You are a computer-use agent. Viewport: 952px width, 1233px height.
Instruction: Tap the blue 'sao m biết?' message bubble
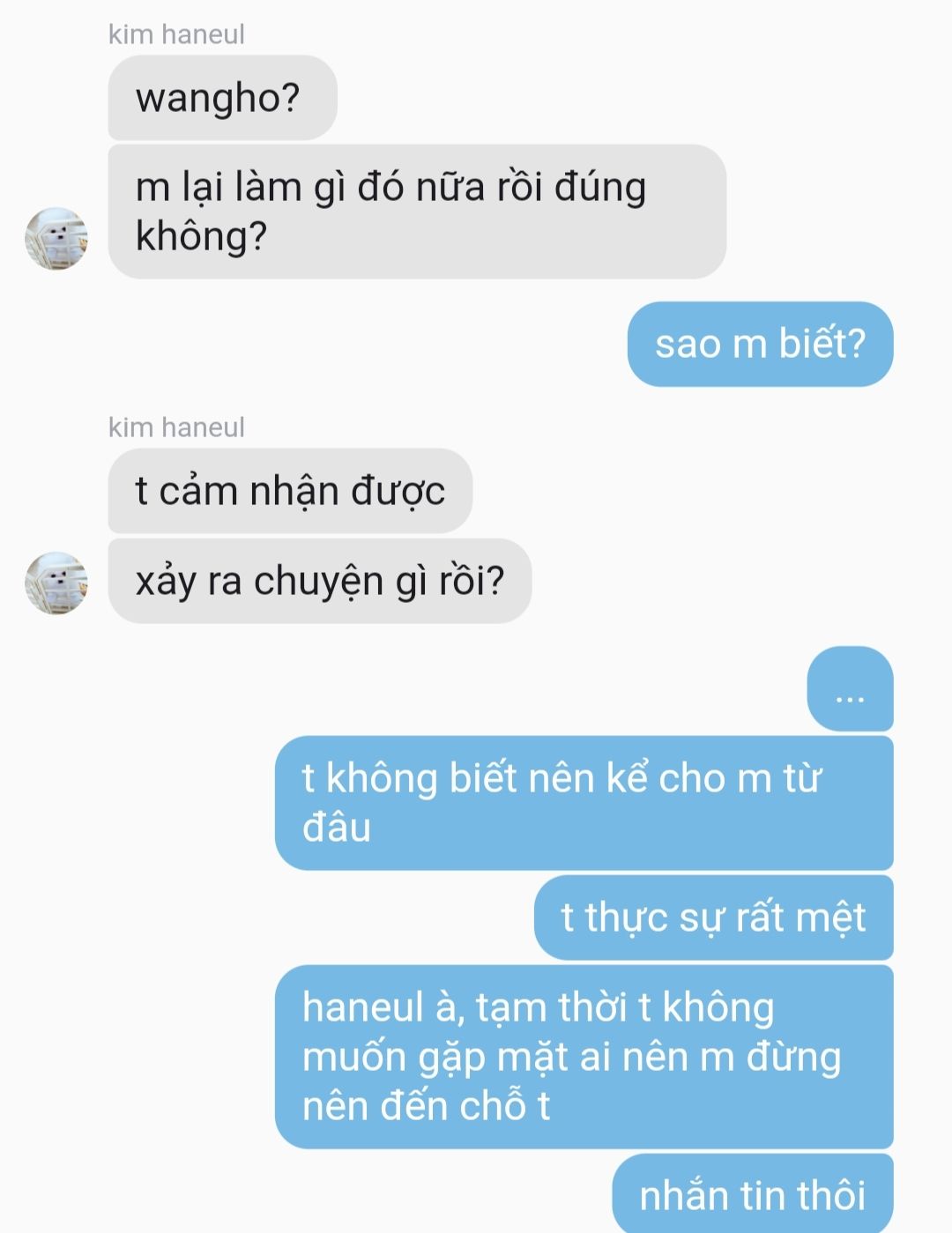click(760, 344)
